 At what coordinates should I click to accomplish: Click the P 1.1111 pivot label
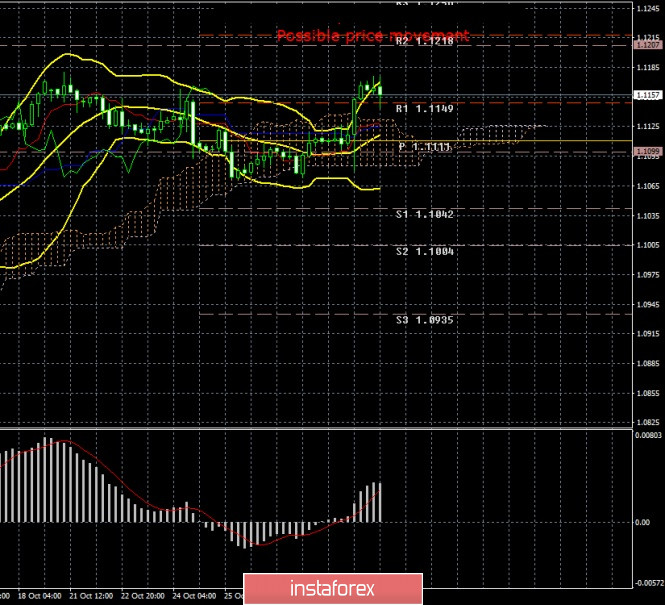click(425, 147)
